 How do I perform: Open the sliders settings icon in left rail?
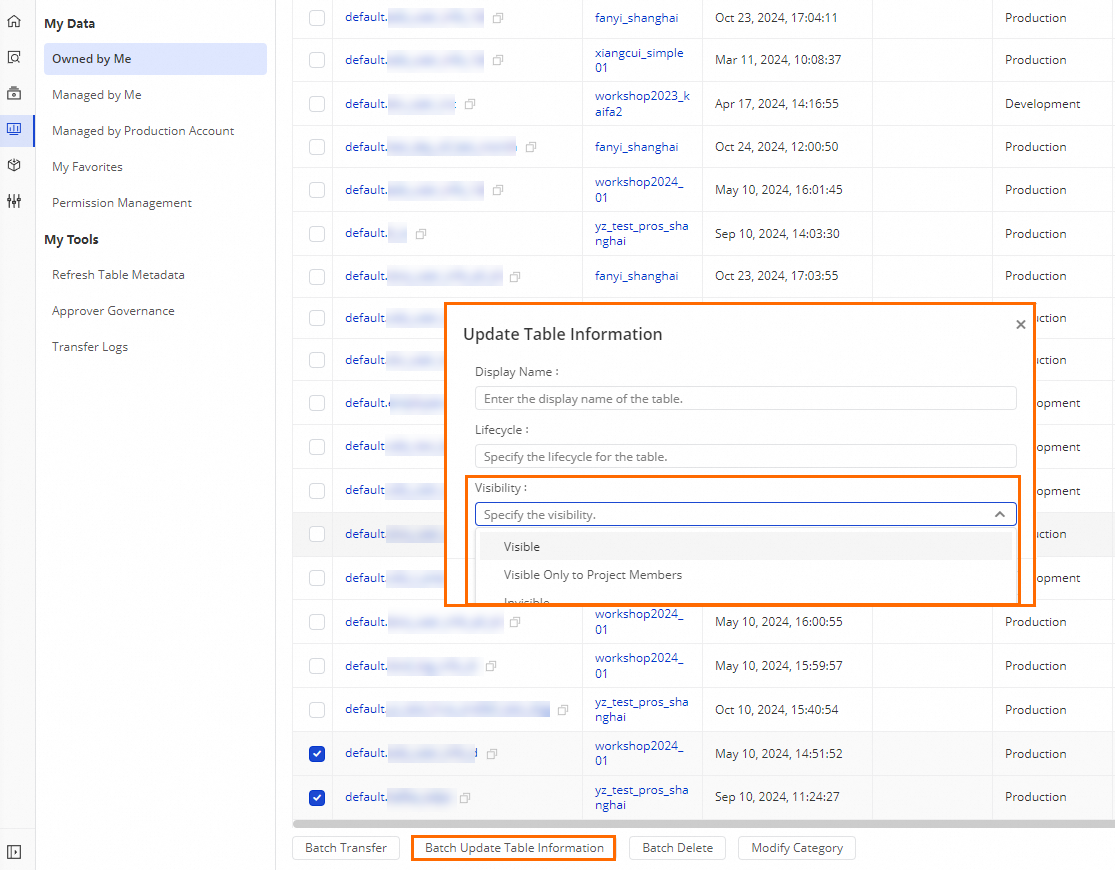14,201
